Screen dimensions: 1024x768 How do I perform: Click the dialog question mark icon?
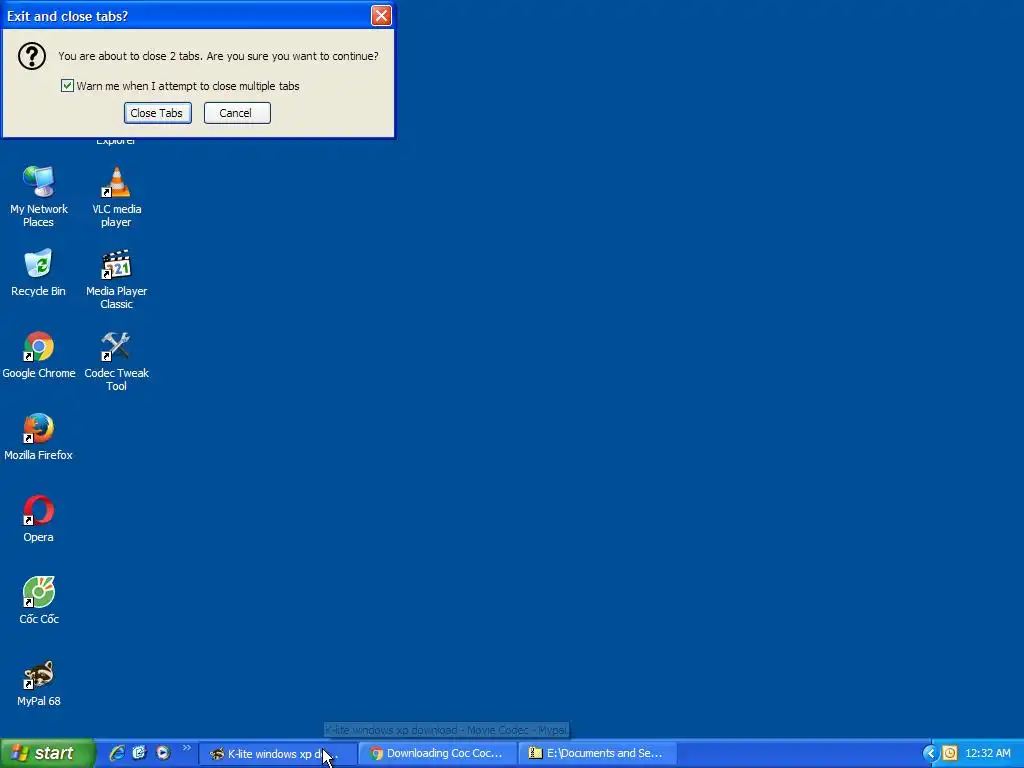coord(31,56)
